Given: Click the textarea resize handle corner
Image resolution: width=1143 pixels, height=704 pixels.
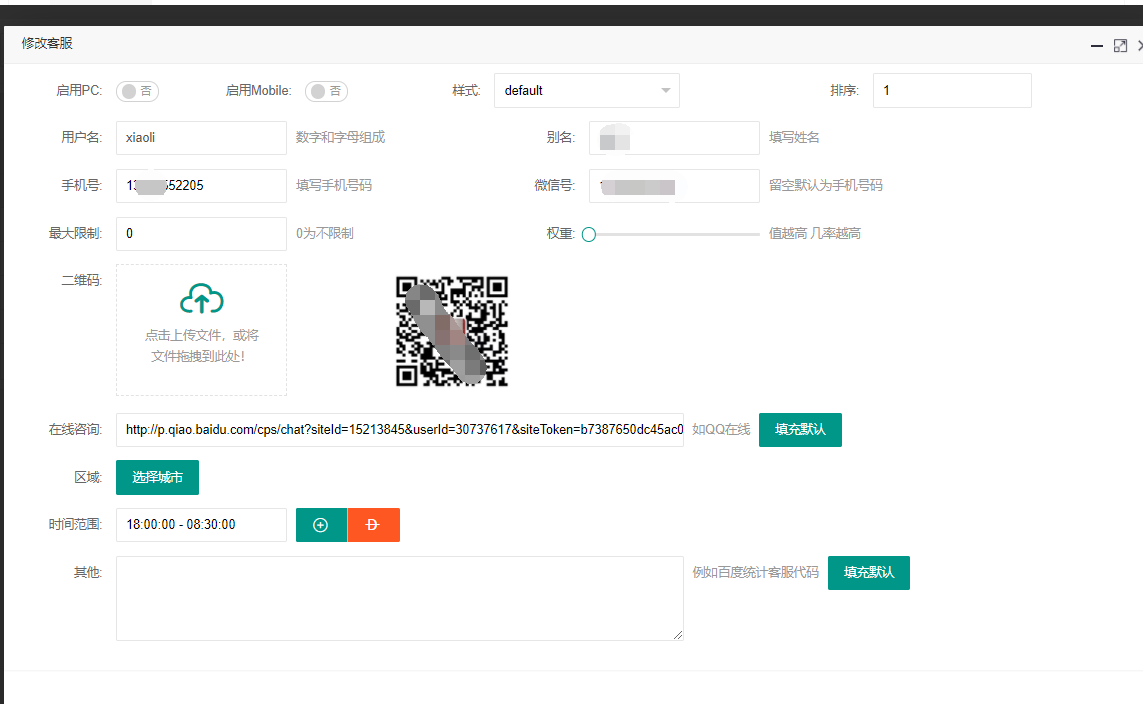Looking at the screenshot, I should click(x=678, y=635).
